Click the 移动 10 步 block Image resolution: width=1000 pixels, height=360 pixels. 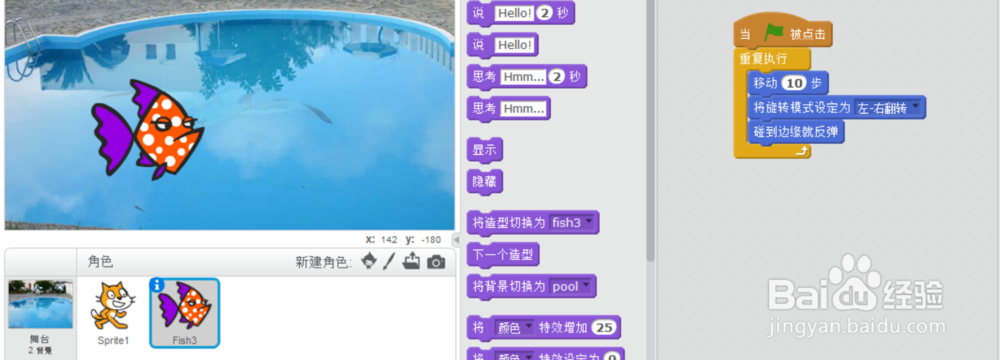[788, 83]
